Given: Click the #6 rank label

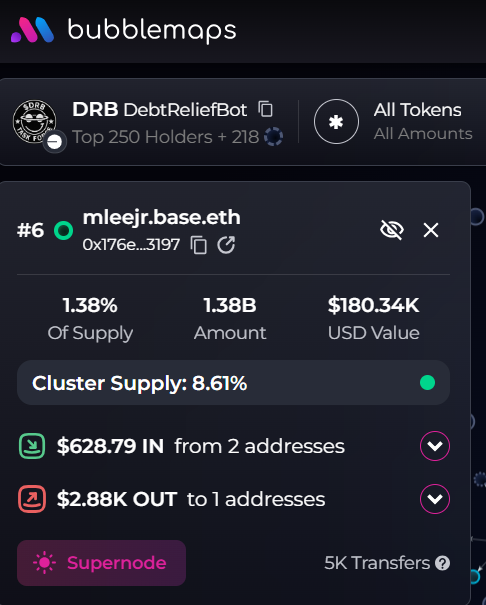Looking at the screenshot, I should coord(30,230).
